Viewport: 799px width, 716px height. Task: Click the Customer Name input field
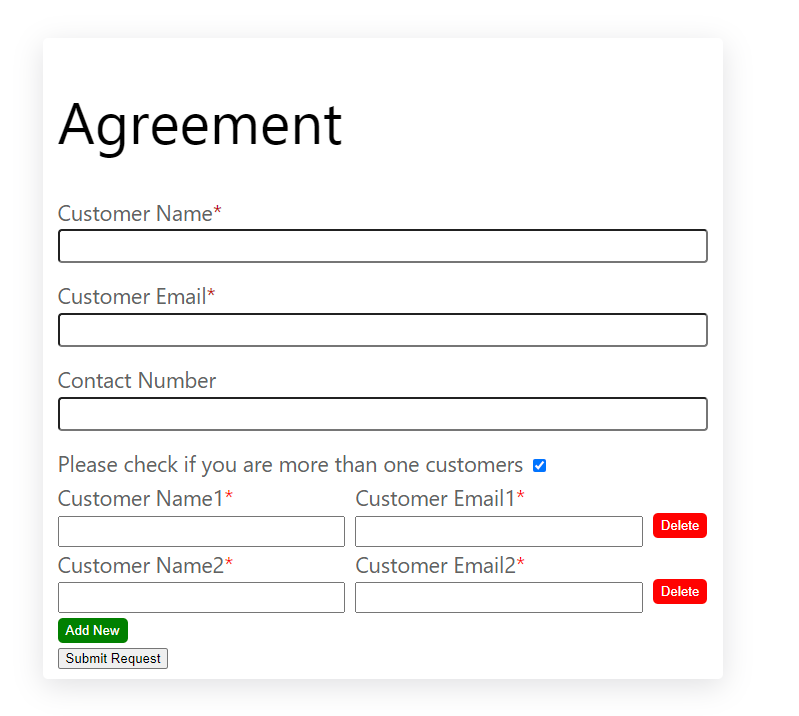click(382, 246)
